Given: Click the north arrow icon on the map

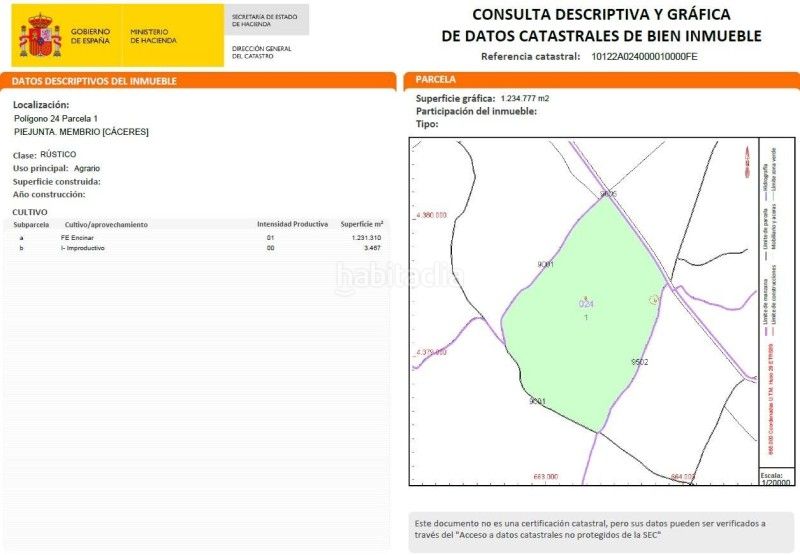Looking at the screenshot, I should tap(747, 162).
